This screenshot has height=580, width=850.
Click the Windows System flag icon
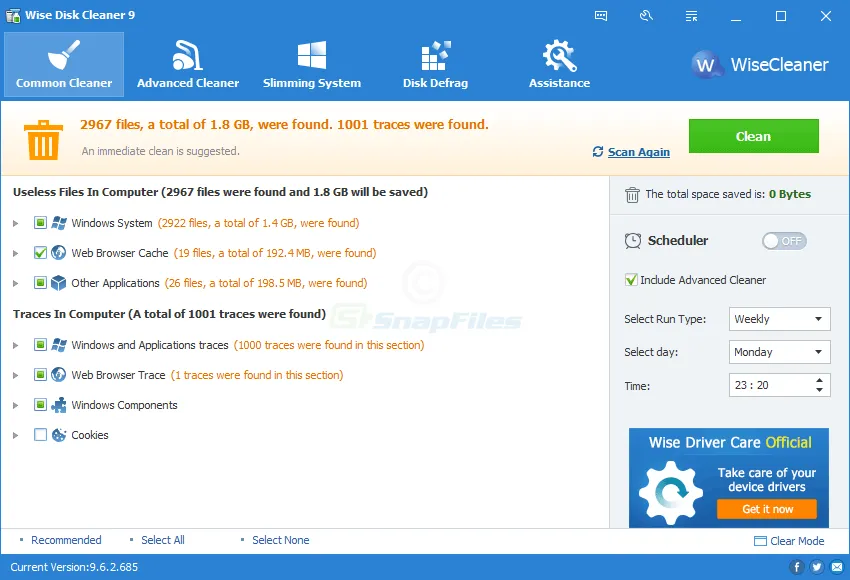click(59, 223)
